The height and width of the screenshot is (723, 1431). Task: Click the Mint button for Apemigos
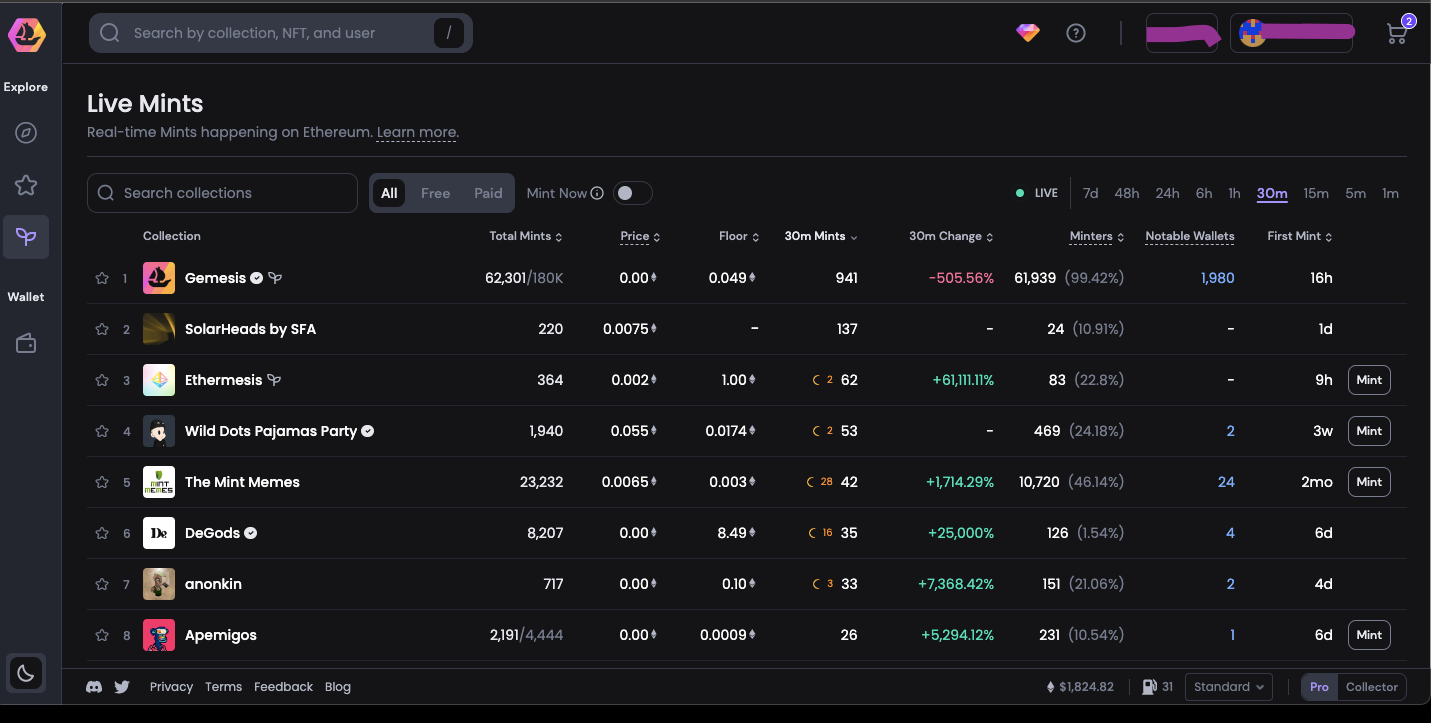click(1369, 635)
